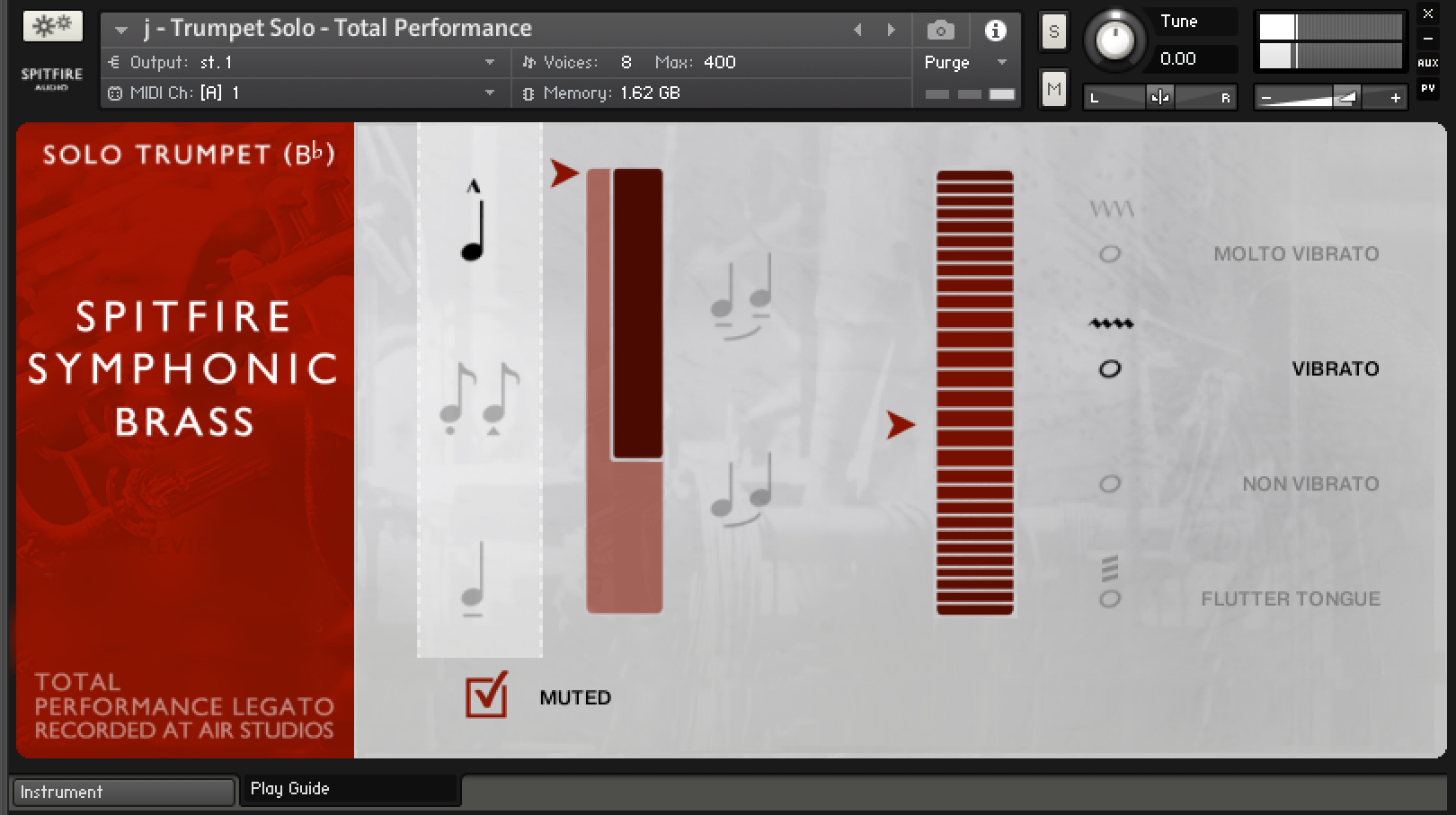Click the Voices count value 8

(x=626, y=62)
